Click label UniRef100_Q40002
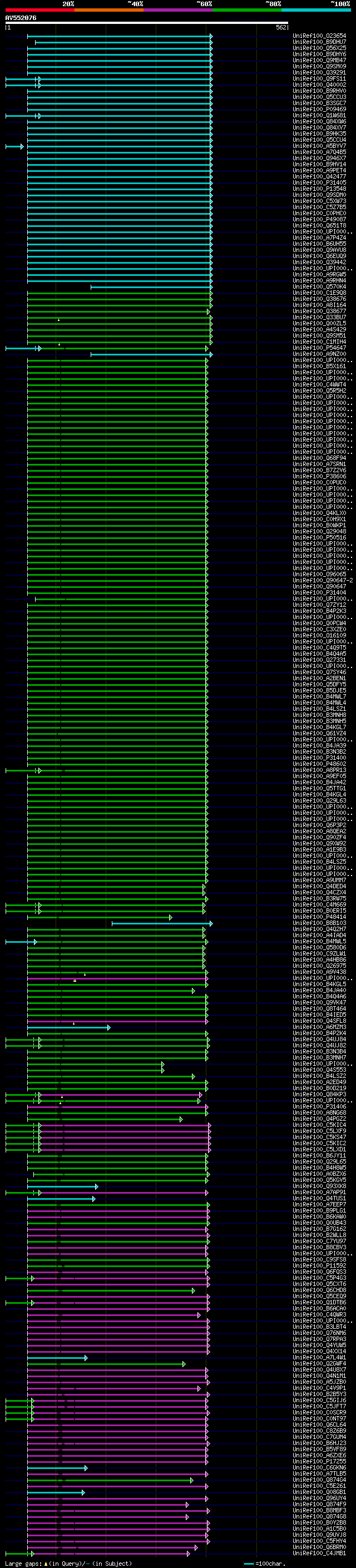This screenshot has width=356, height=1568. click(x=319, y=85)
